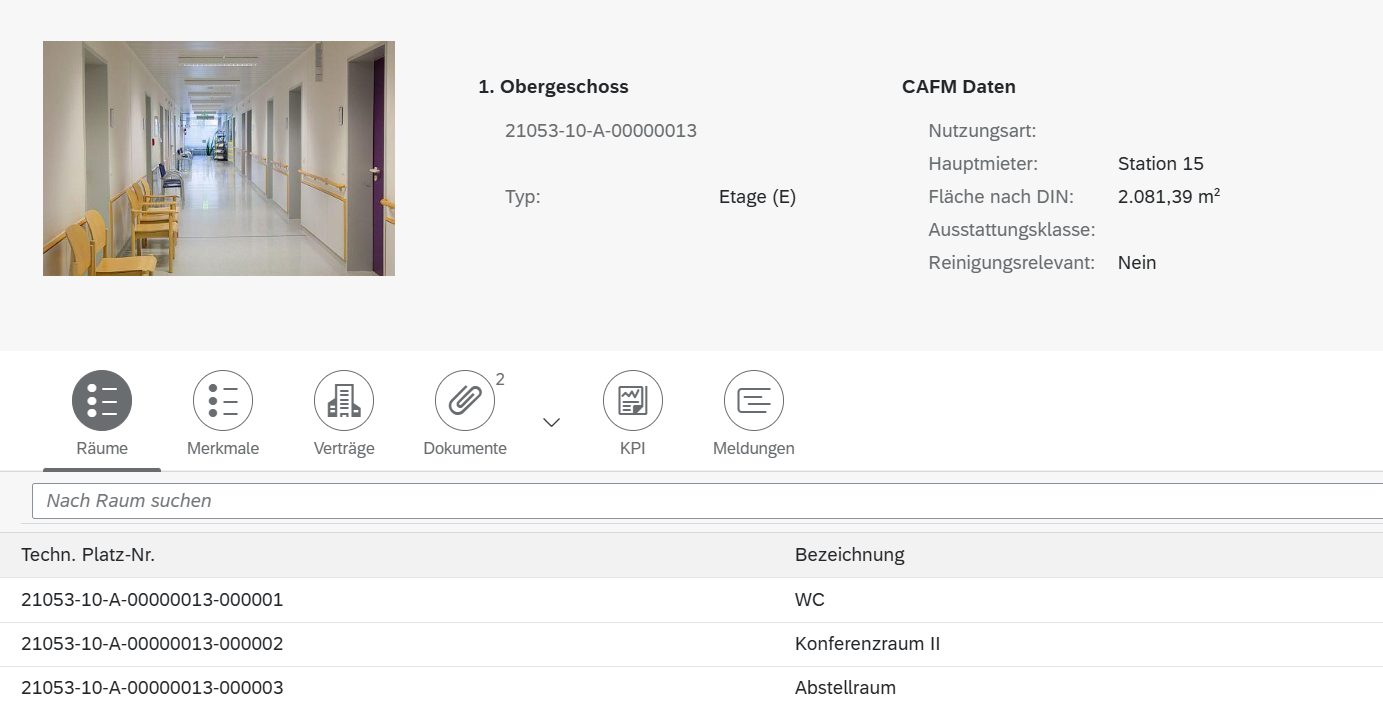Choose entry 21053-10-A-00000013-000003
Screen dimensions: 1383x709
[x=152, y=688]
